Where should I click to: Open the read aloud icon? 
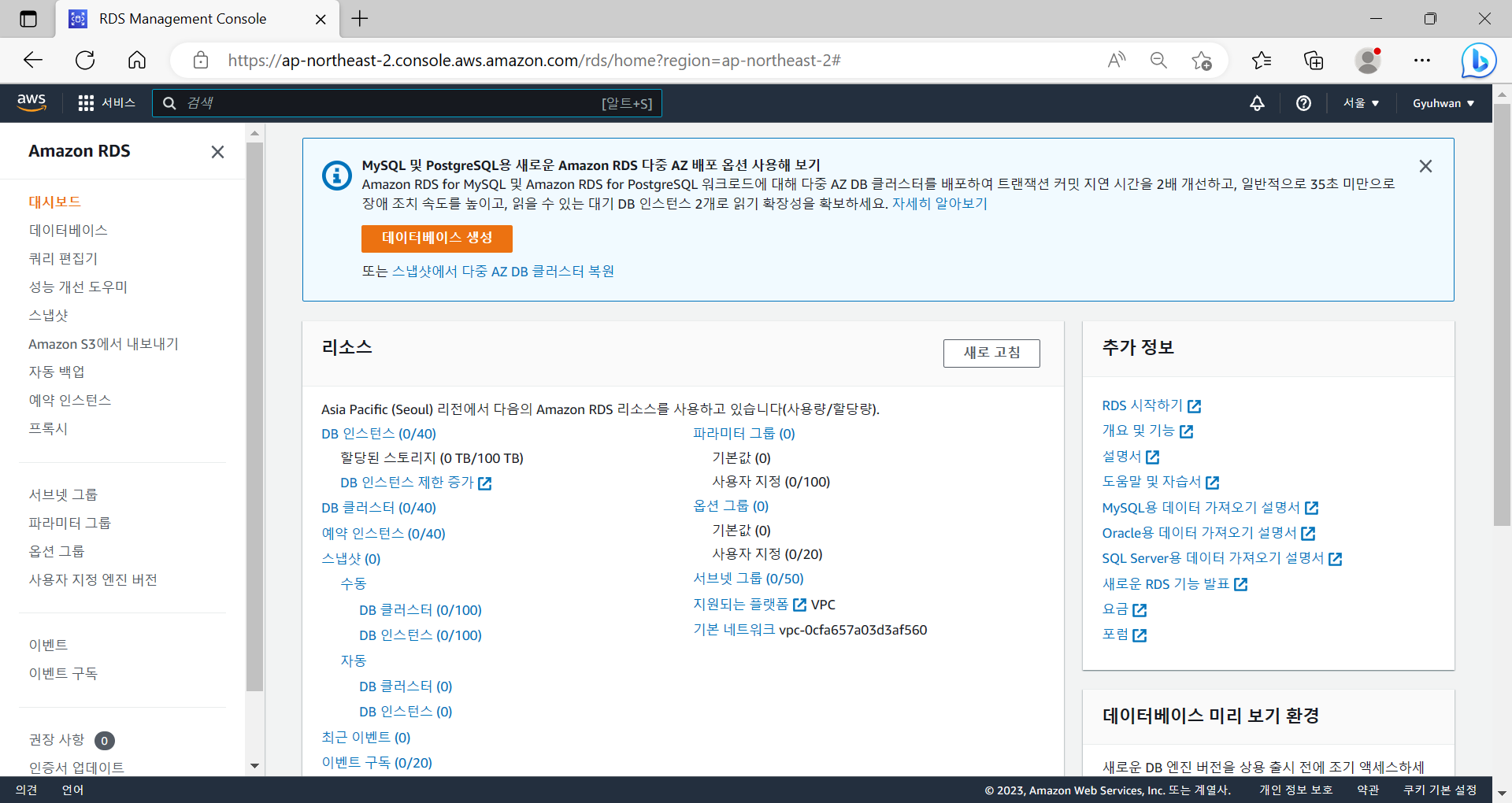[1116, 60]
